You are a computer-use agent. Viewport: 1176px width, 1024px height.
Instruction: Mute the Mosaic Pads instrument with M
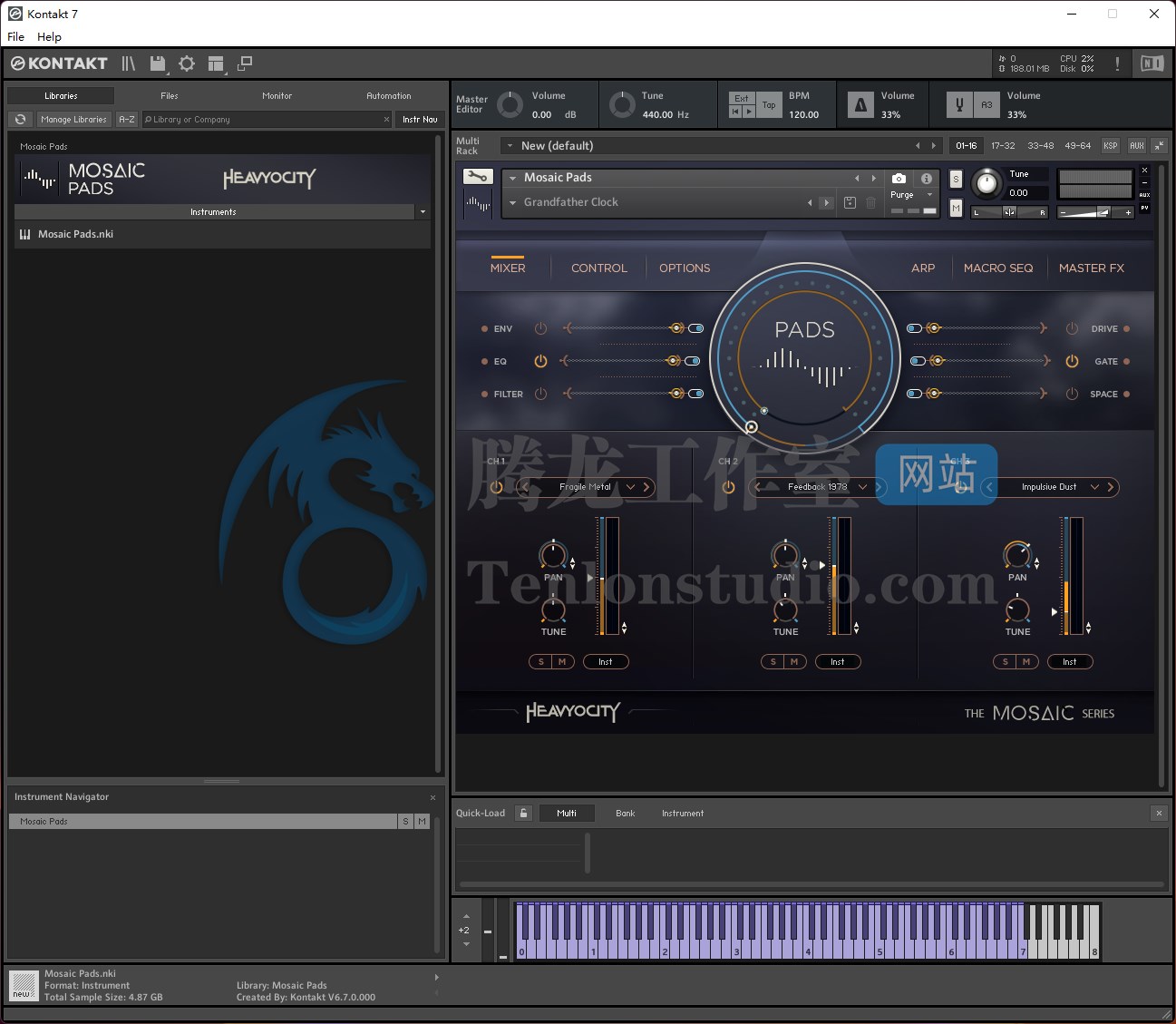[956, 209]
